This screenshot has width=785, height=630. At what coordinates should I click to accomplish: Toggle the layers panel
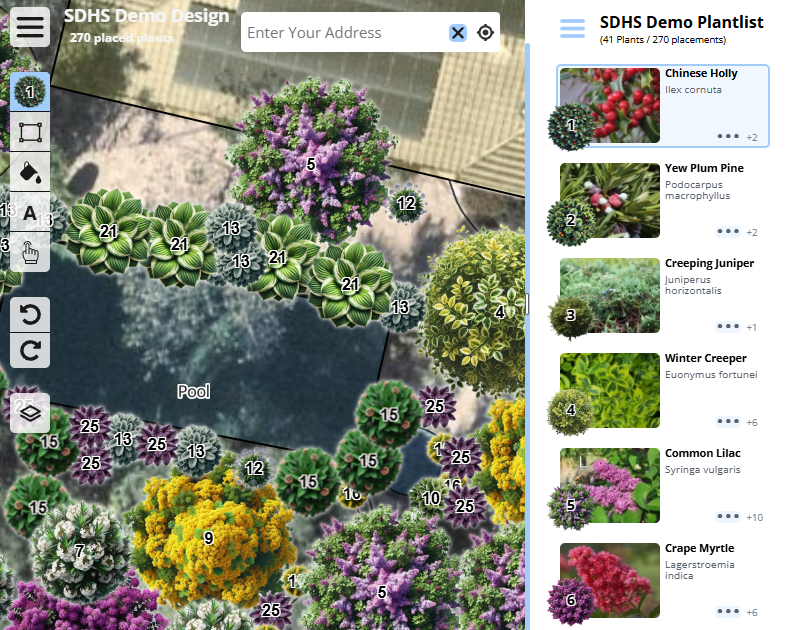pyautogui.click(x=30, y=412)
